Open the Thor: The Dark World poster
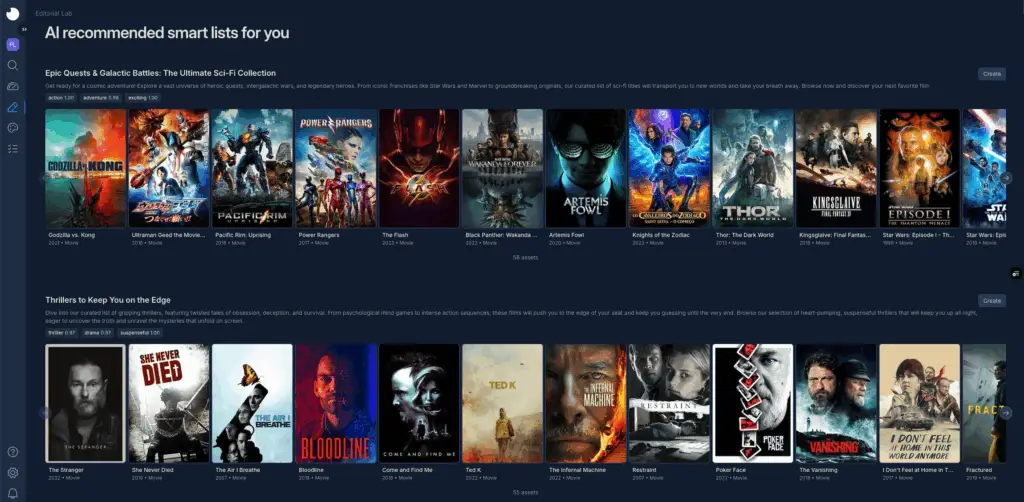The width and height of the screenshot is (1024, 502). pos(753,168)
